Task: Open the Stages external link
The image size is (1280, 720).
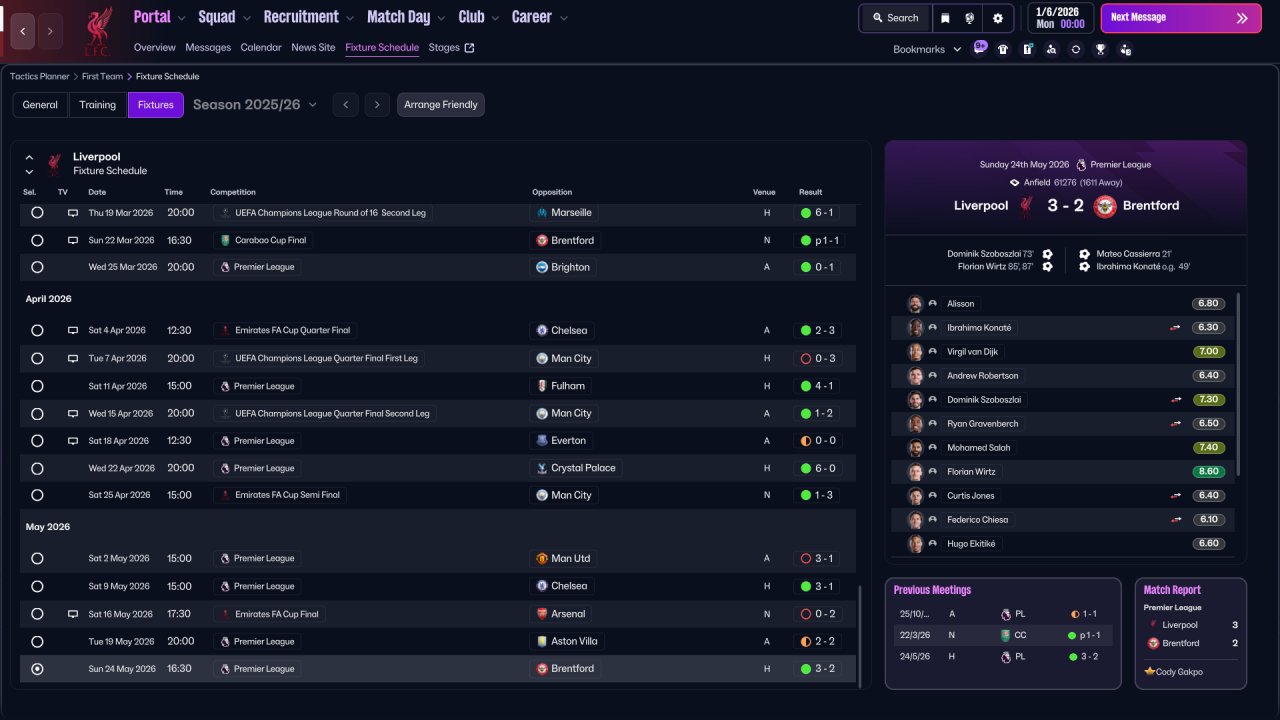Action: click(451, 48)
